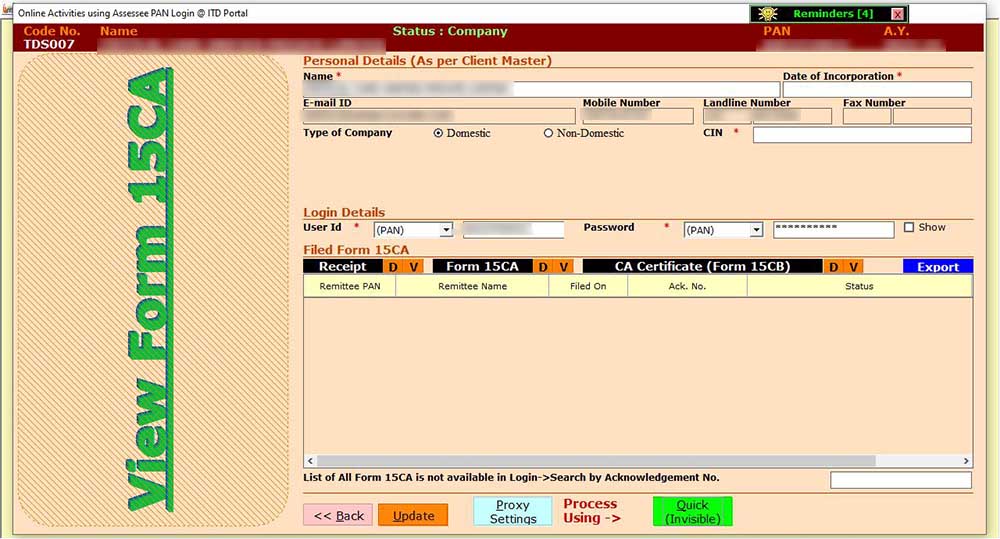Click the Receipt V button
This screenshot has height=539, width=1000.
(x=413, y=267)
